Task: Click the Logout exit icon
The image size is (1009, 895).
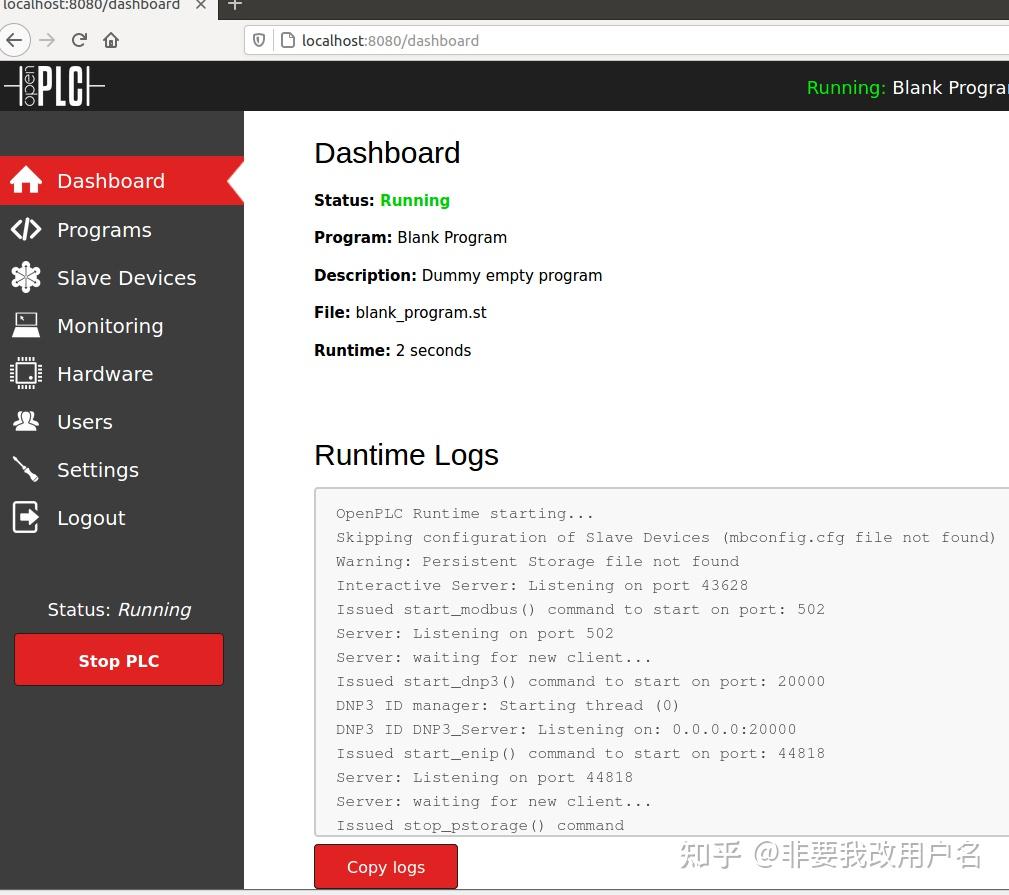Action: pos(26,517)
